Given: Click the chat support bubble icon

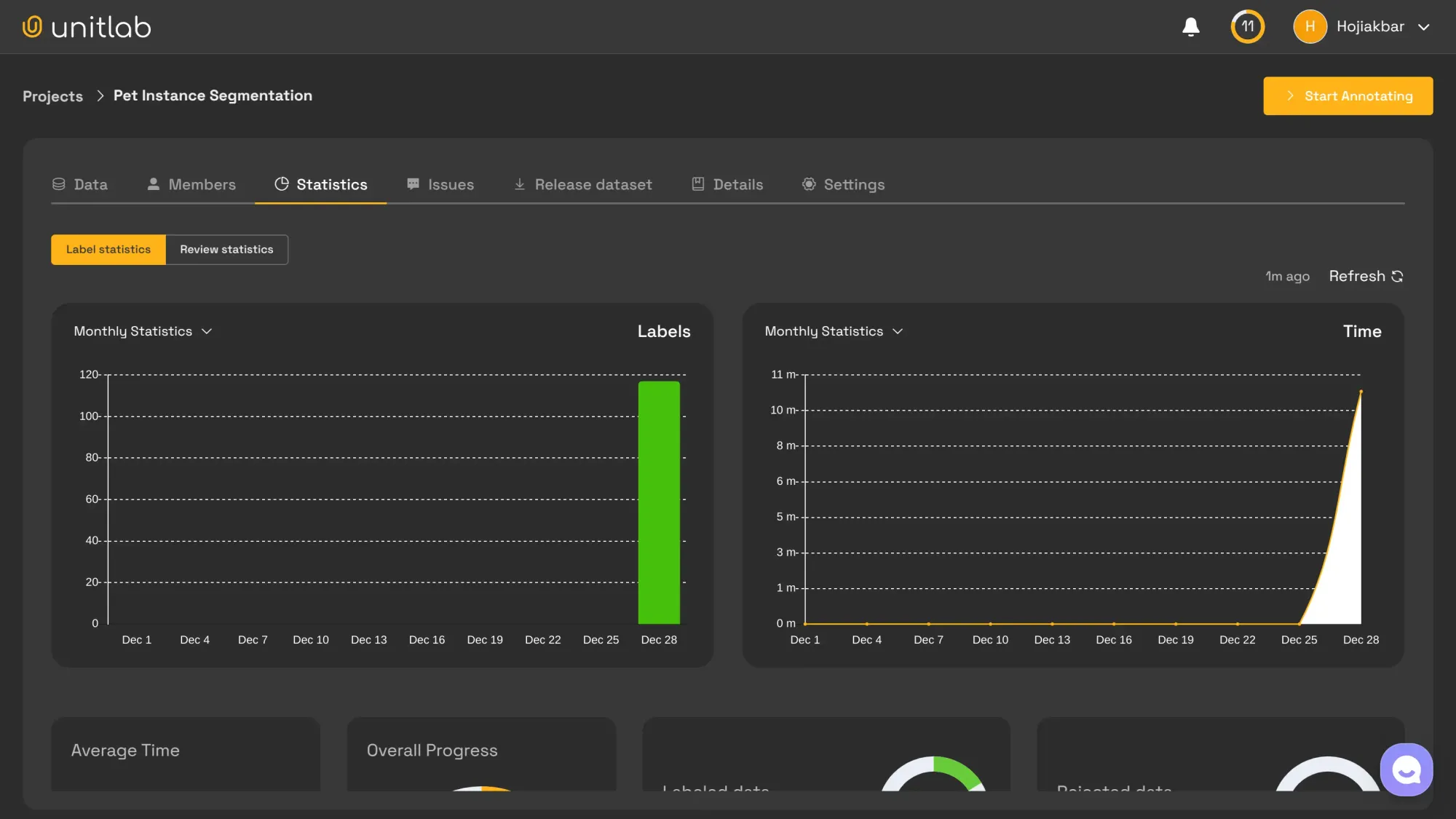Looking at the screenshot, I should pos(1406,769).
